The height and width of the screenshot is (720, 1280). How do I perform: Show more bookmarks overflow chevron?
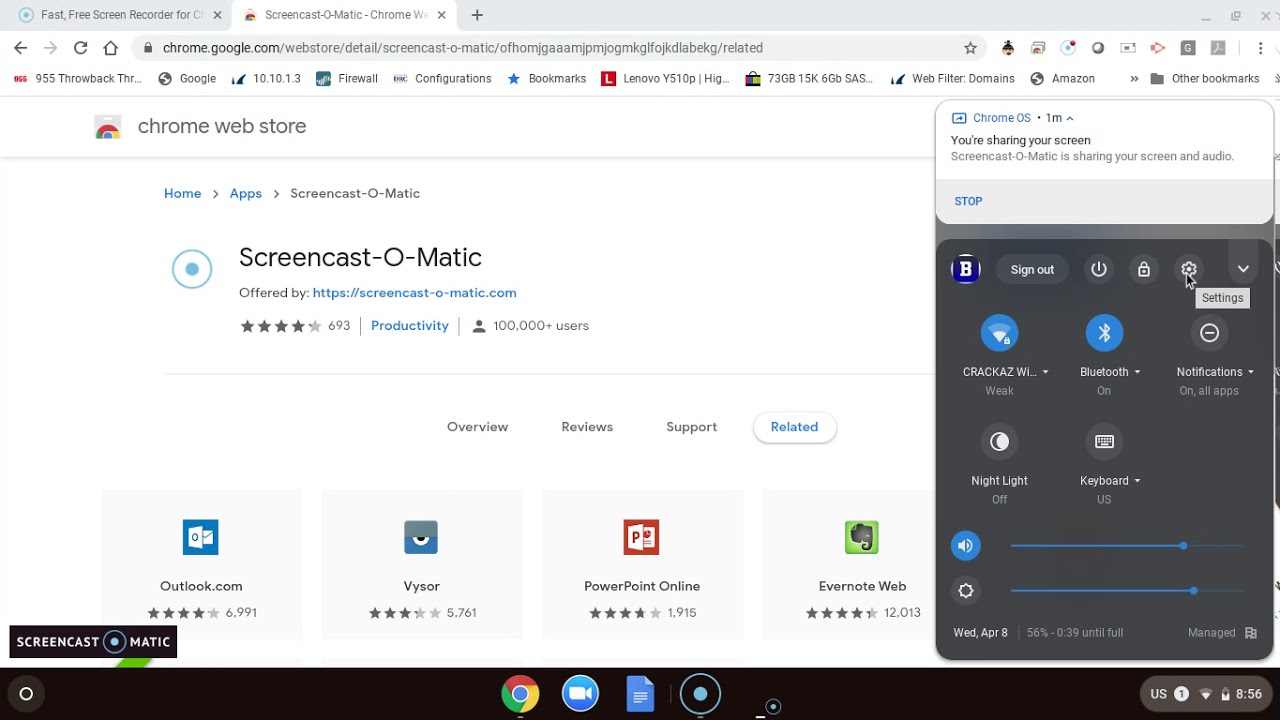pyautogui.click(x=1134, y=79)
